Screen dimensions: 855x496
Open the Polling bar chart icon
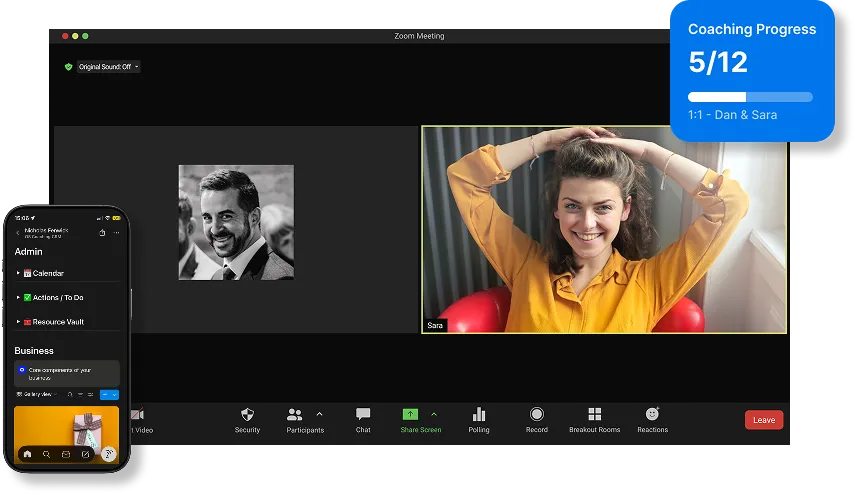479,414
